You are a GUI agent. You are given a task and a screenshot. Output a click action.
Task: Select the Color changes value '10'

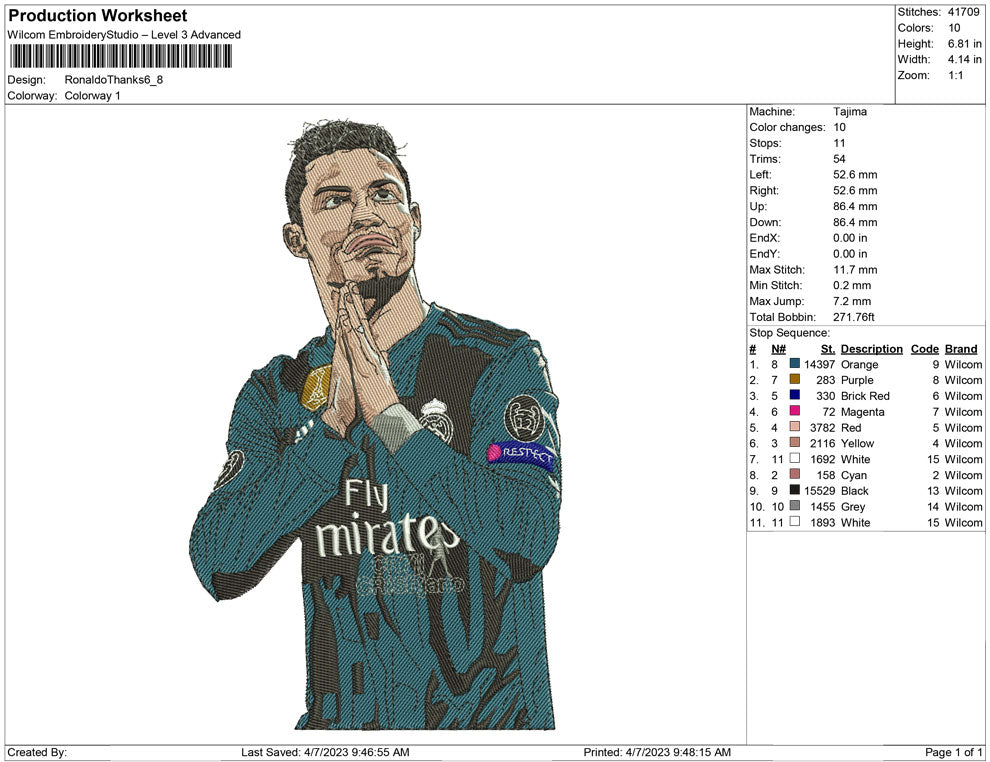839,127
